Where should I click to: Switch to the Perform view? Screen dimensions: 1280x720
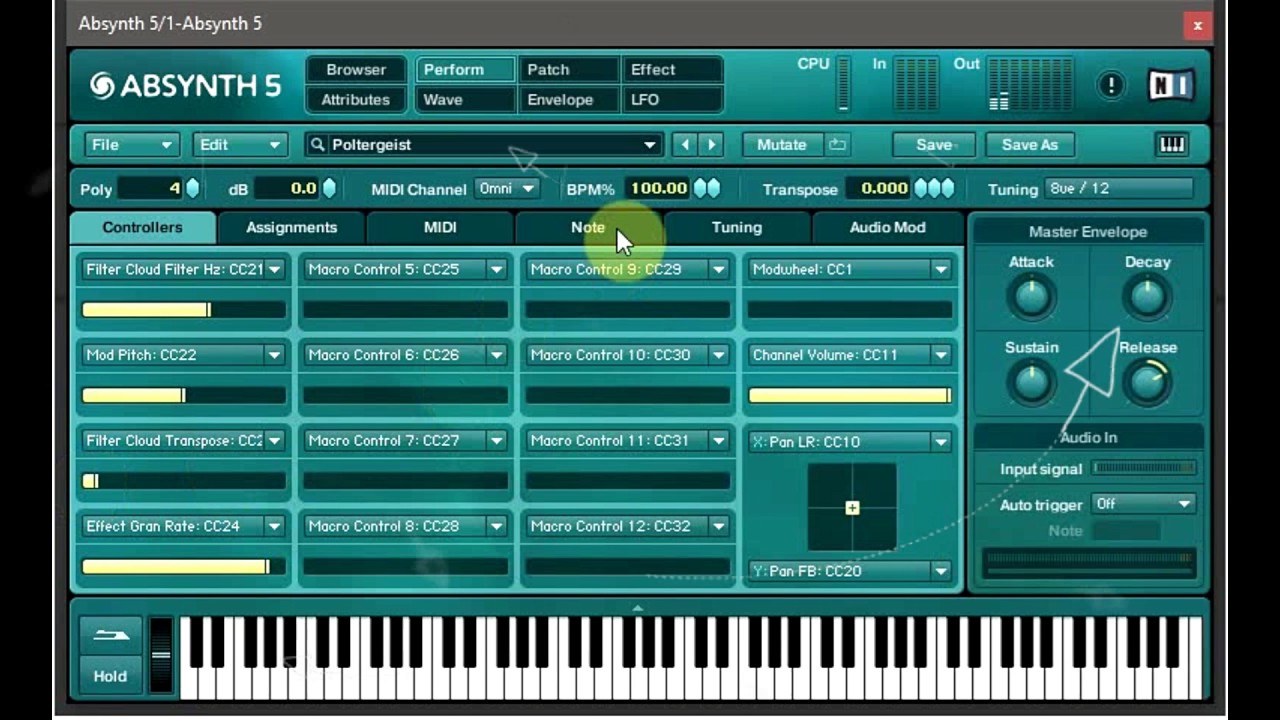tap(465, 70)
